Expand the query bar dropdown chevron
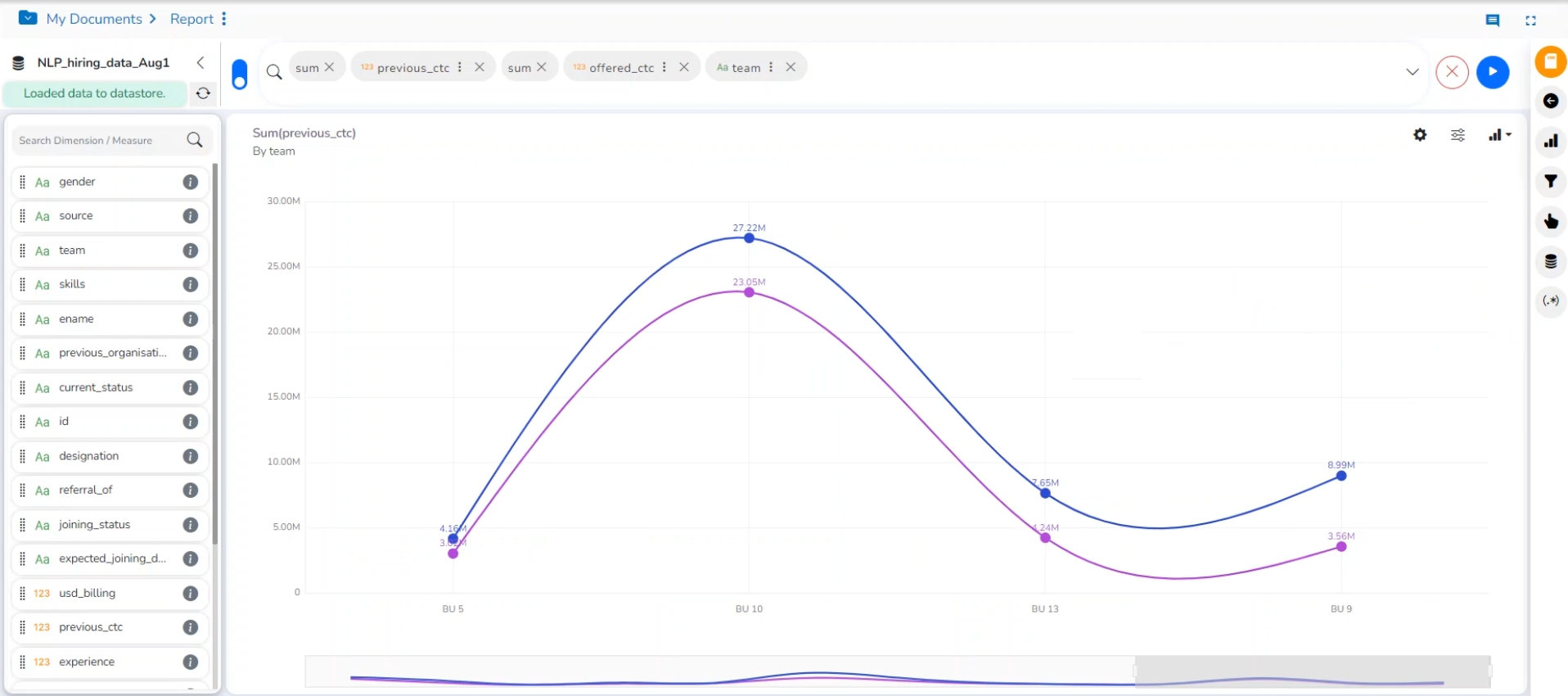 (x=1413, y=72)
